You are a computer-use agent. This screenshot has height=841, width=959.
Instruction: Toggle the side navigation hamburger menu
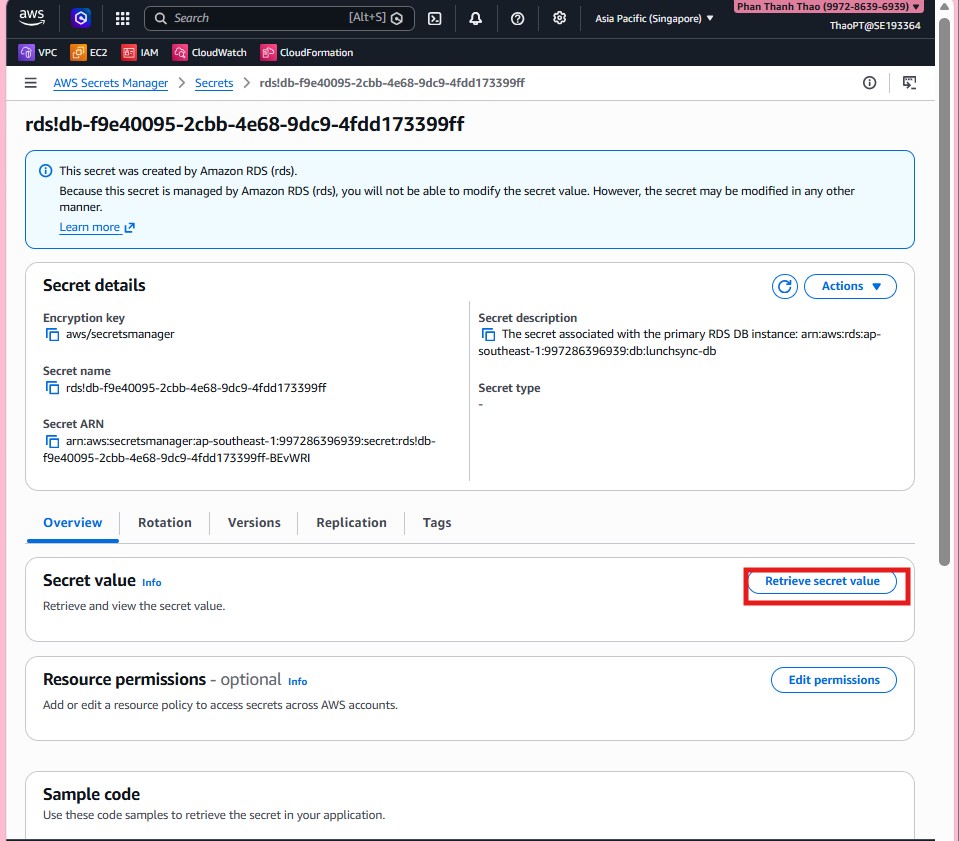(x=31, y=83)
